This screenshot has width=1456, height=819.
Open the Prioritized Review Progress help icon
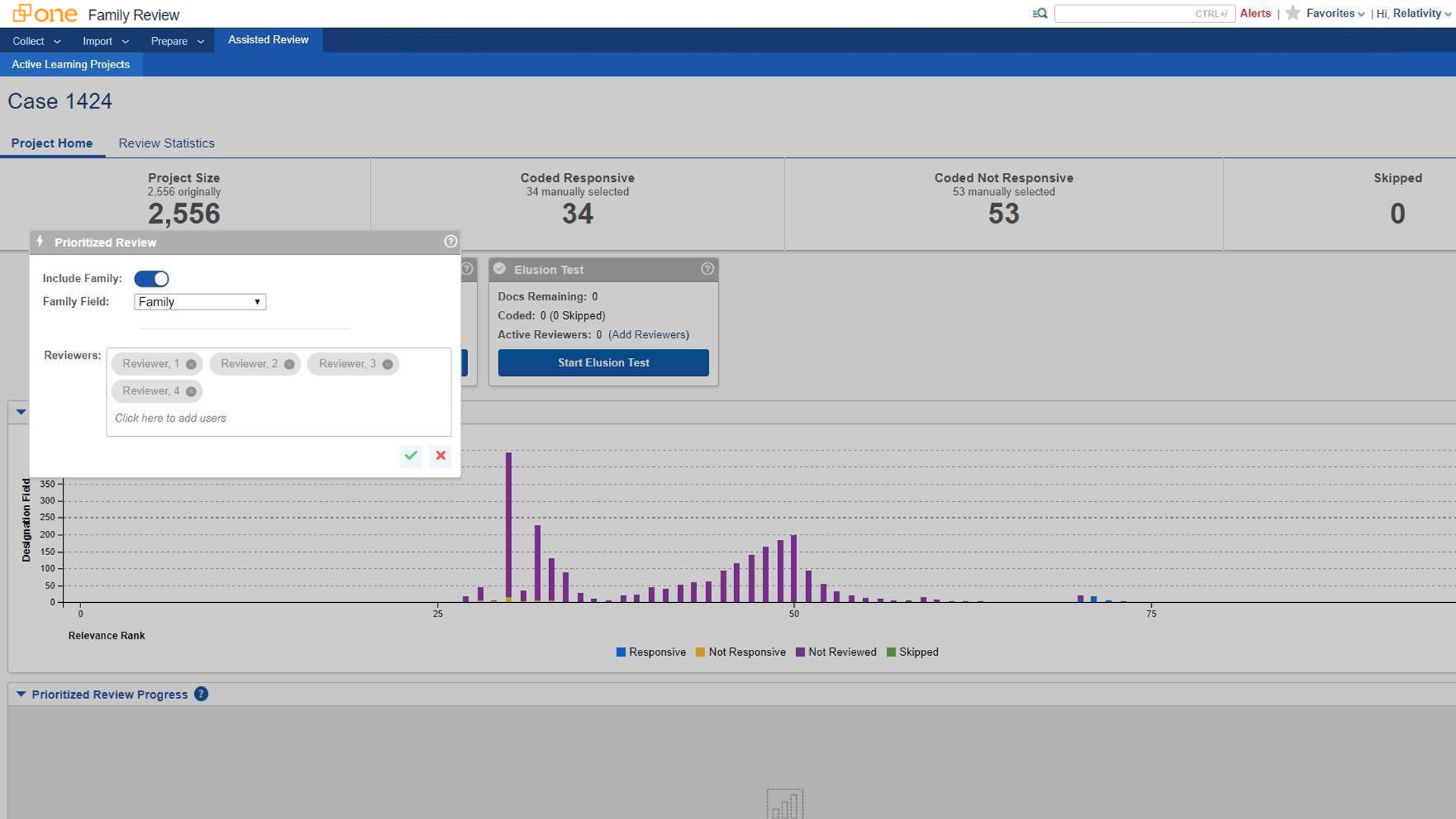click(x=201, y=694)
